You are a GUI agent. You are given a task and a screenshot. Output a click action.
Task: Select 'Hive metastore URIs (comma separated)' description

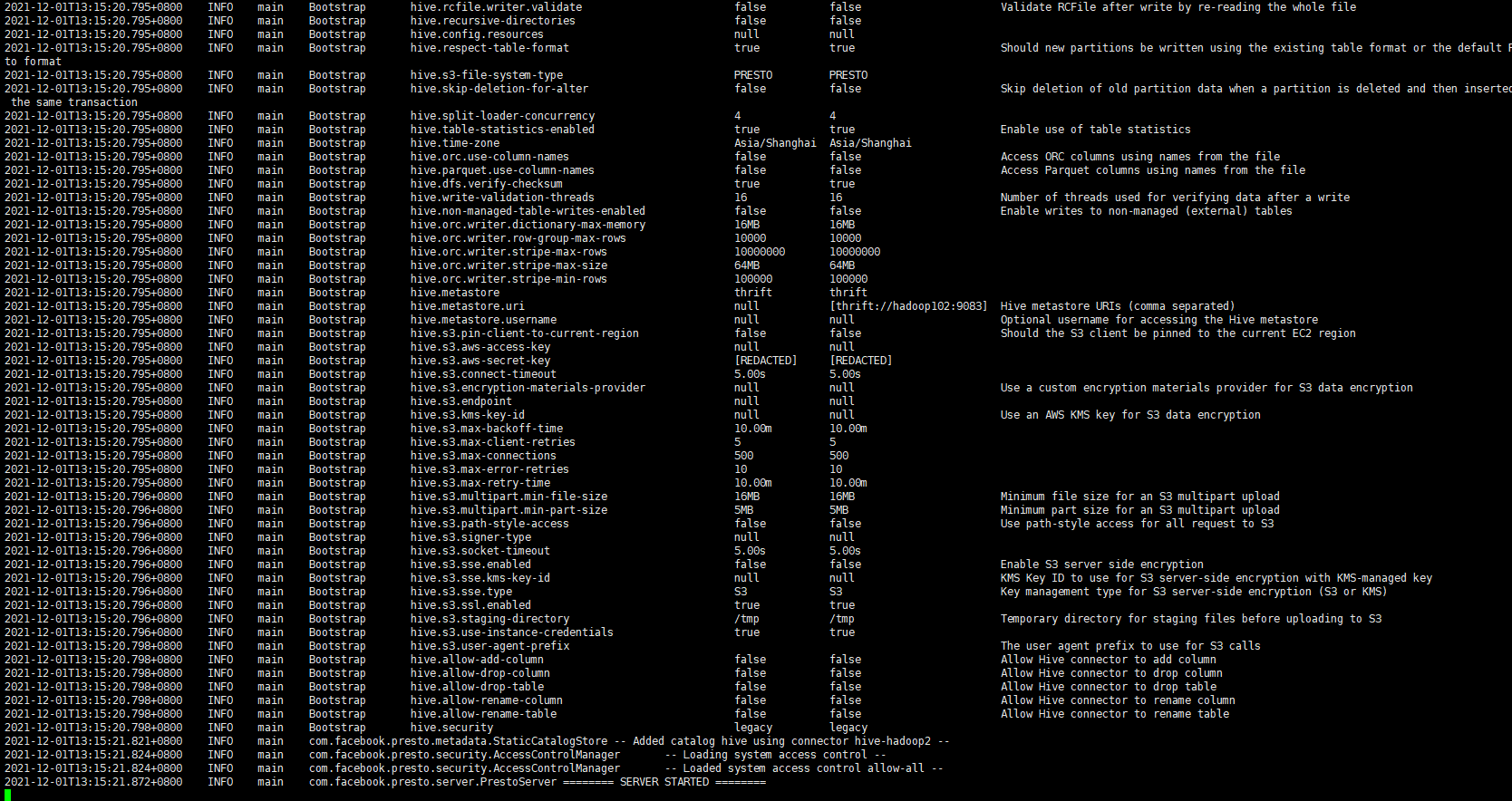[1118, 306]
